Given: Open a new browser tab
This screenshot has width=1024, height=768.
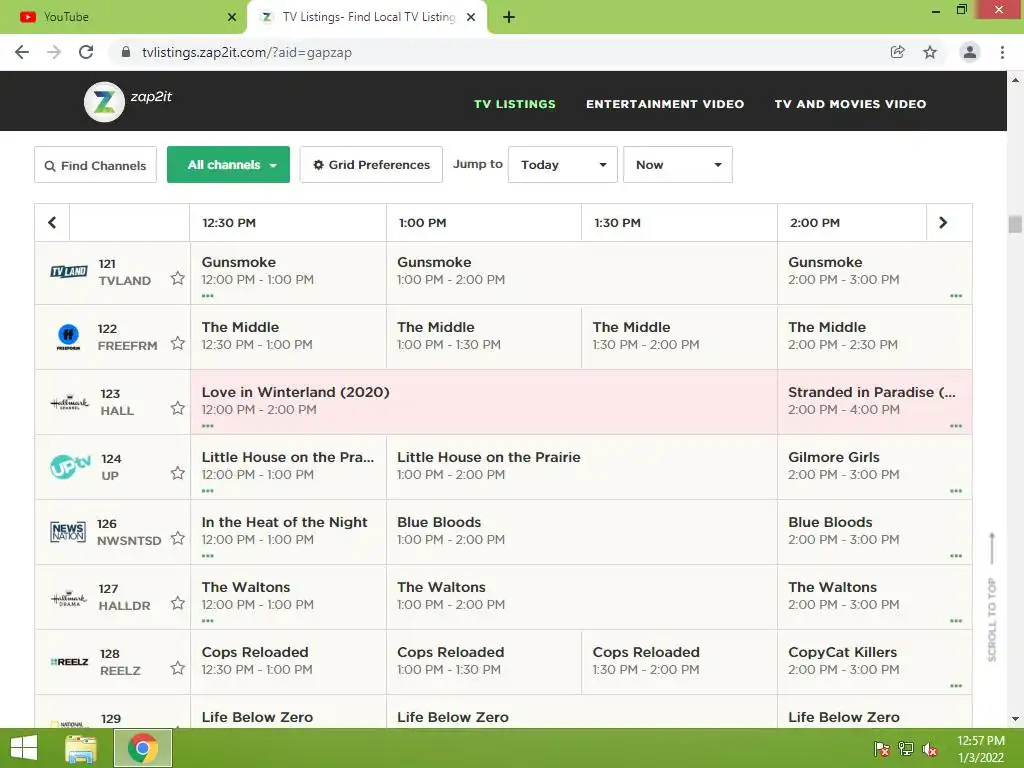Looking at the screenshot, I should tap(509, 17).
